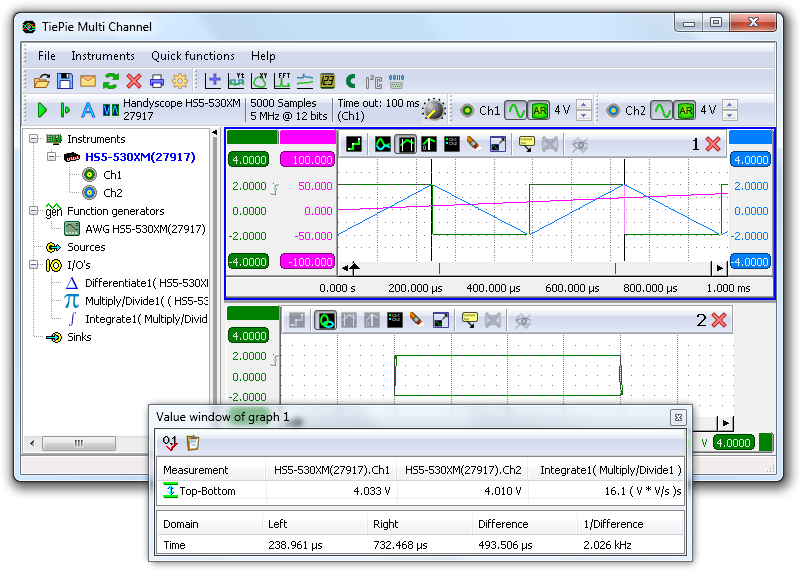Click graph 1 zoom/resize icon
Image resolution: width=801 pixels, height=571 pixels.
[x=498, y=145]
